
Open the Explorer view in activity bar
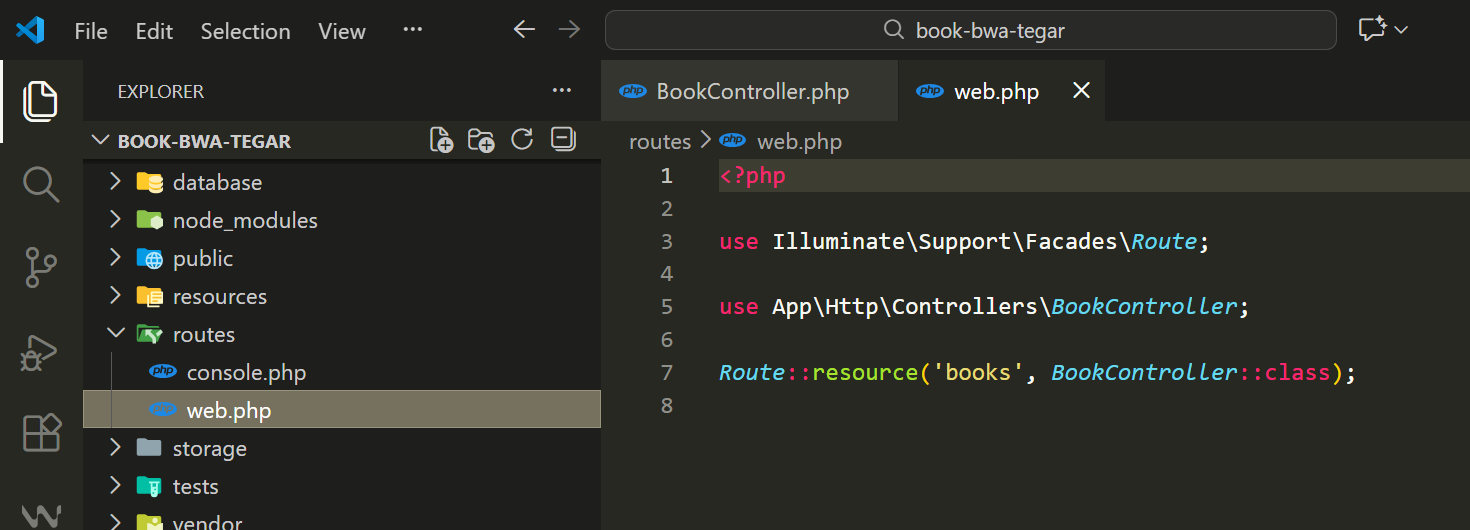(40, 101)
